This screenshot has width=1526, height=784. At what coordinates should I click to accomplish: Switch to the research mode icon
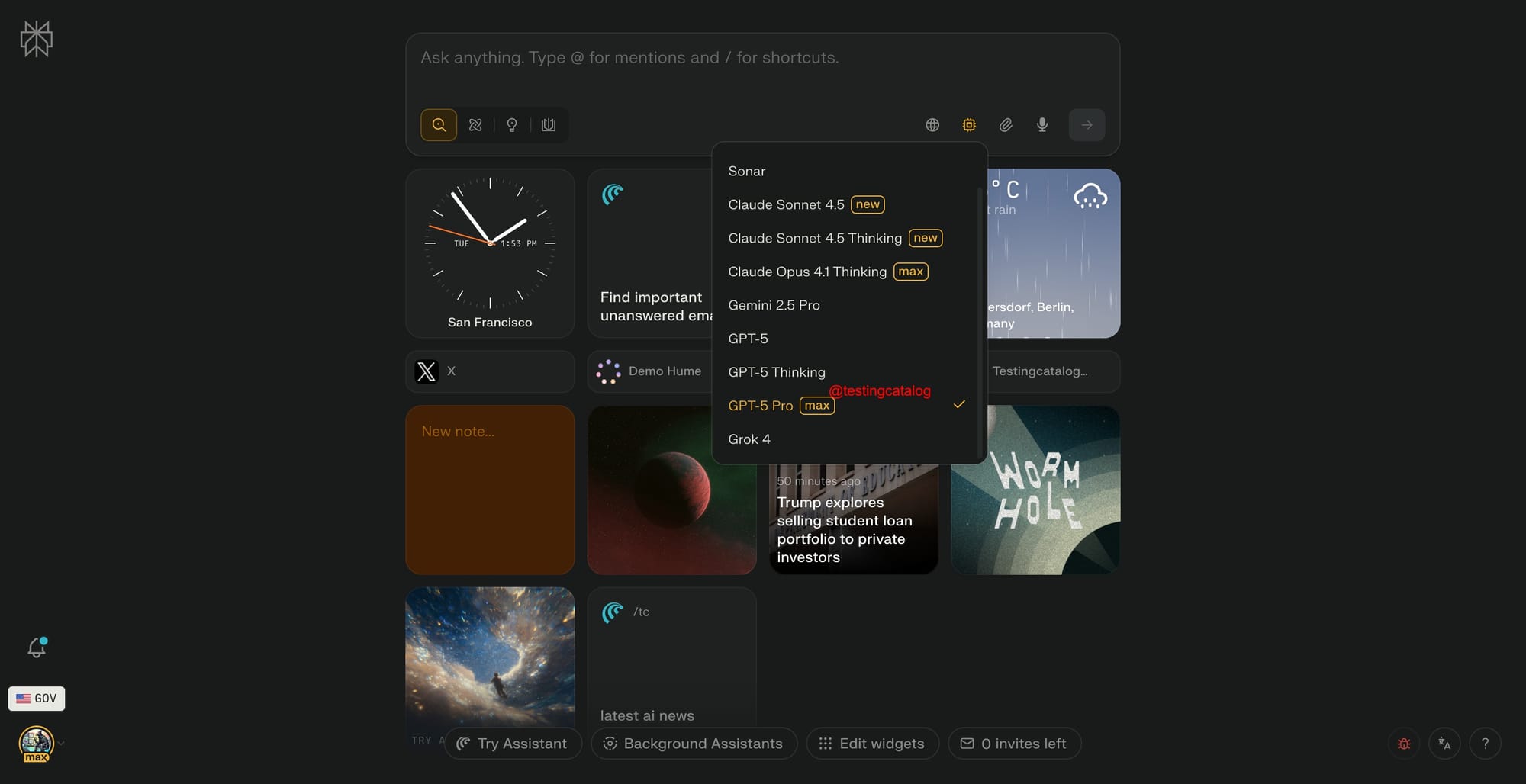(x=475, y=125)
